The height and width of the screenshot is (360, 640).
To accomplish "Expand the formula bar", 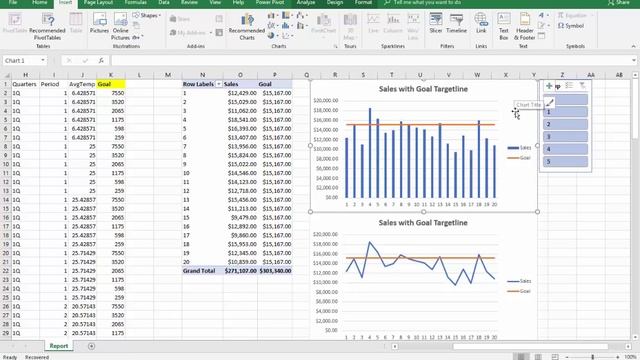I will coord(633,60).
